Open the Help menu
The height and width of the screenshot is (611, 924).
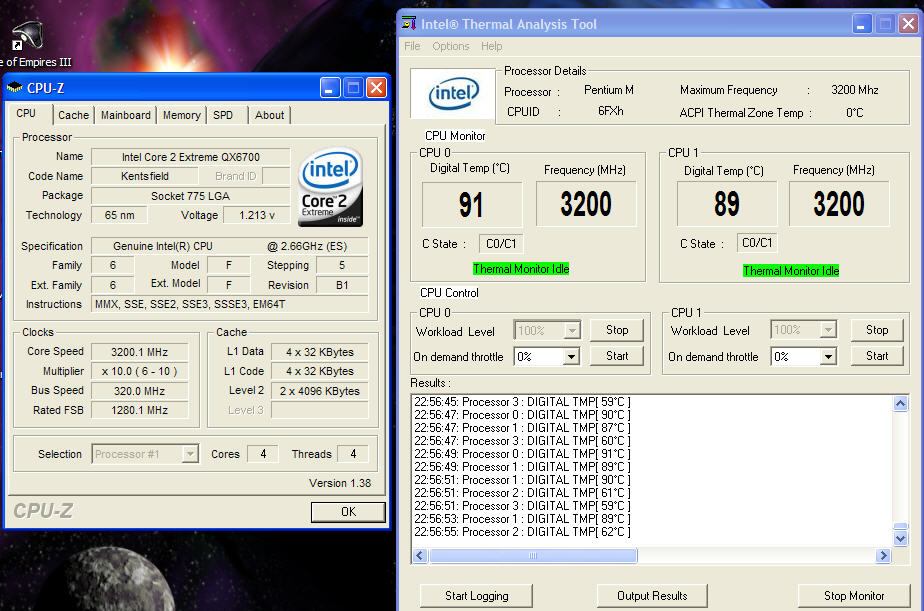click(491, 46)
